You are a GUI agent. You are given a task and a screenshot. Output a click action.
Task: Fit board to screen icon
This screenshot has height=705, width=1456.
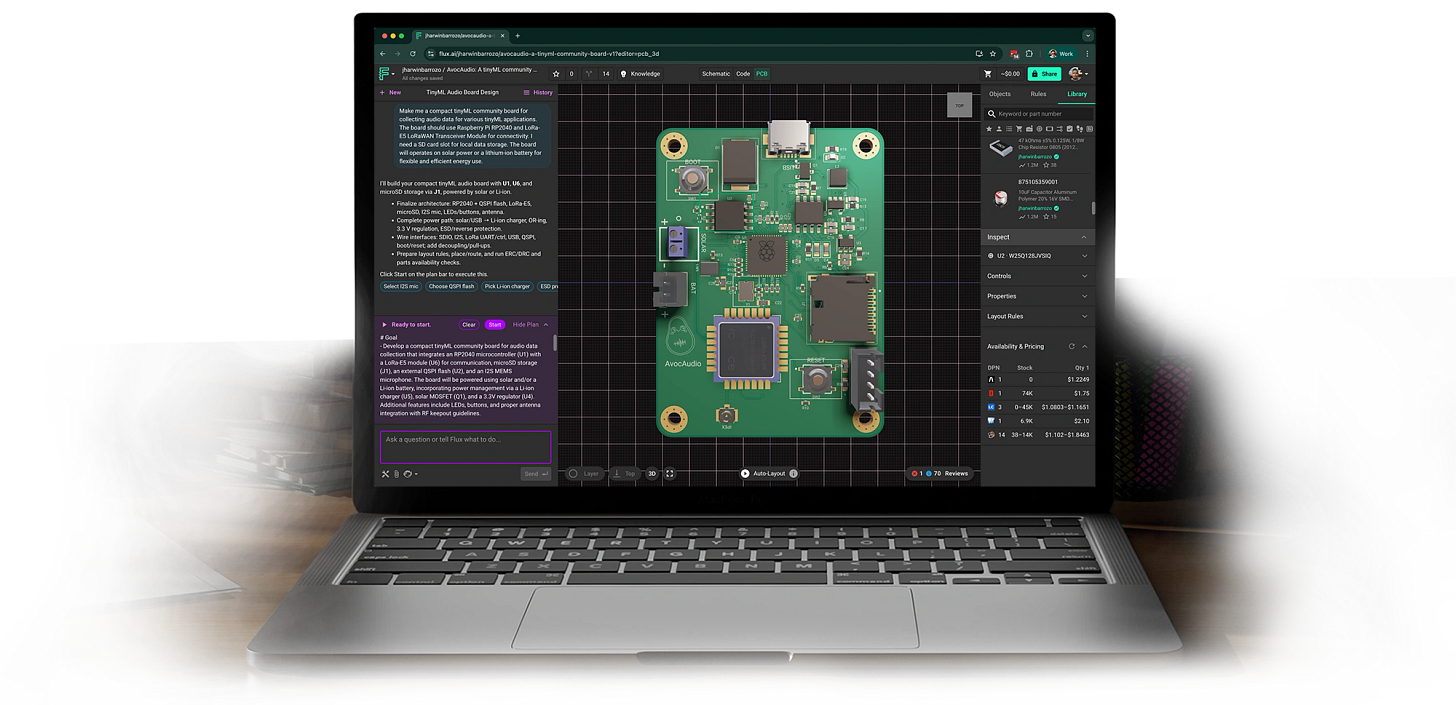tap(670, 474)
